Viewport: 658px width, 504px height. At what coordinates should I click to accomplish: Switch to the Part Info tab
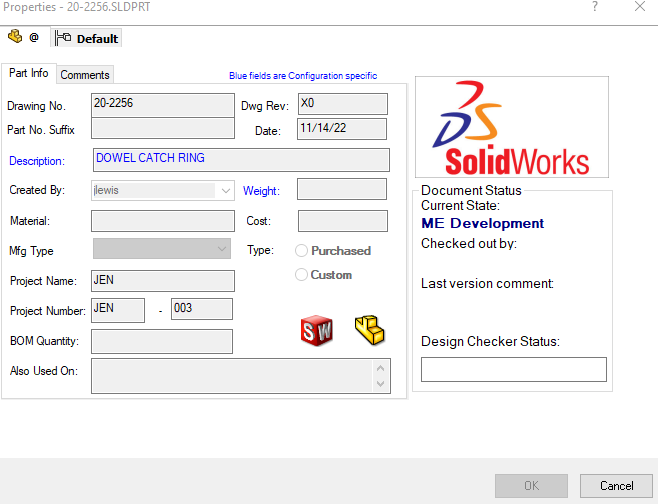click(x=29, y=73)
